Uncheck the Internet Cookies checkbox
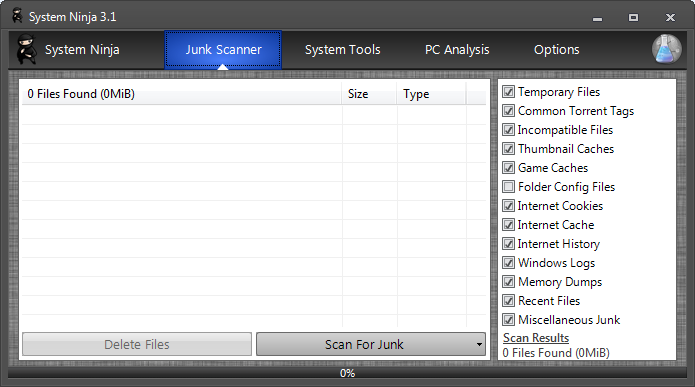The height and width of the screenshot is (387, 695). [508, 206]
